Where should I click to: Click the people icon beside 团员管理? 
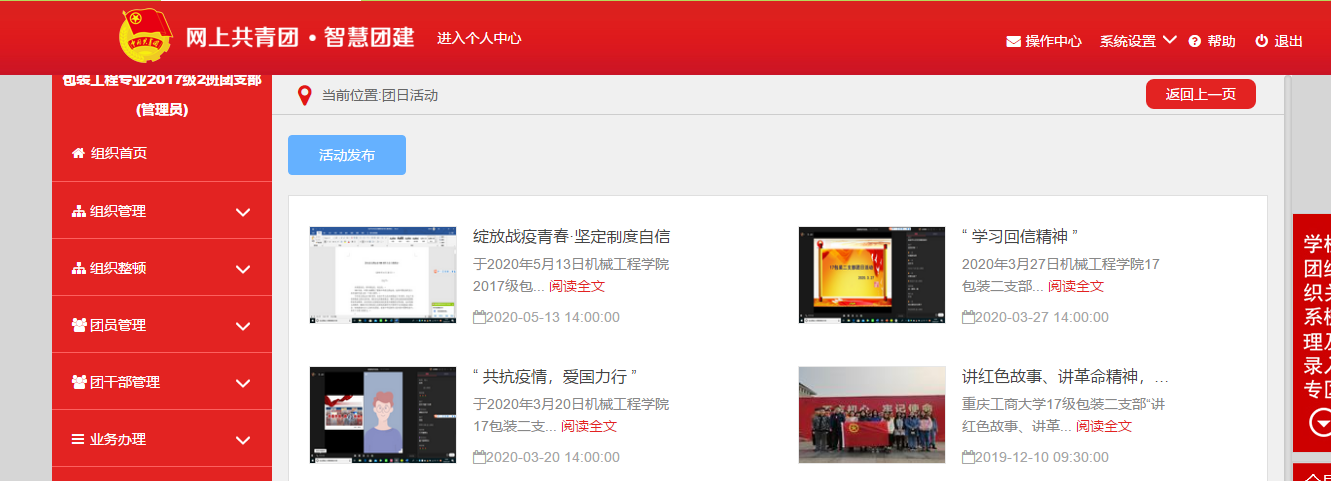[x=79, y=325]
